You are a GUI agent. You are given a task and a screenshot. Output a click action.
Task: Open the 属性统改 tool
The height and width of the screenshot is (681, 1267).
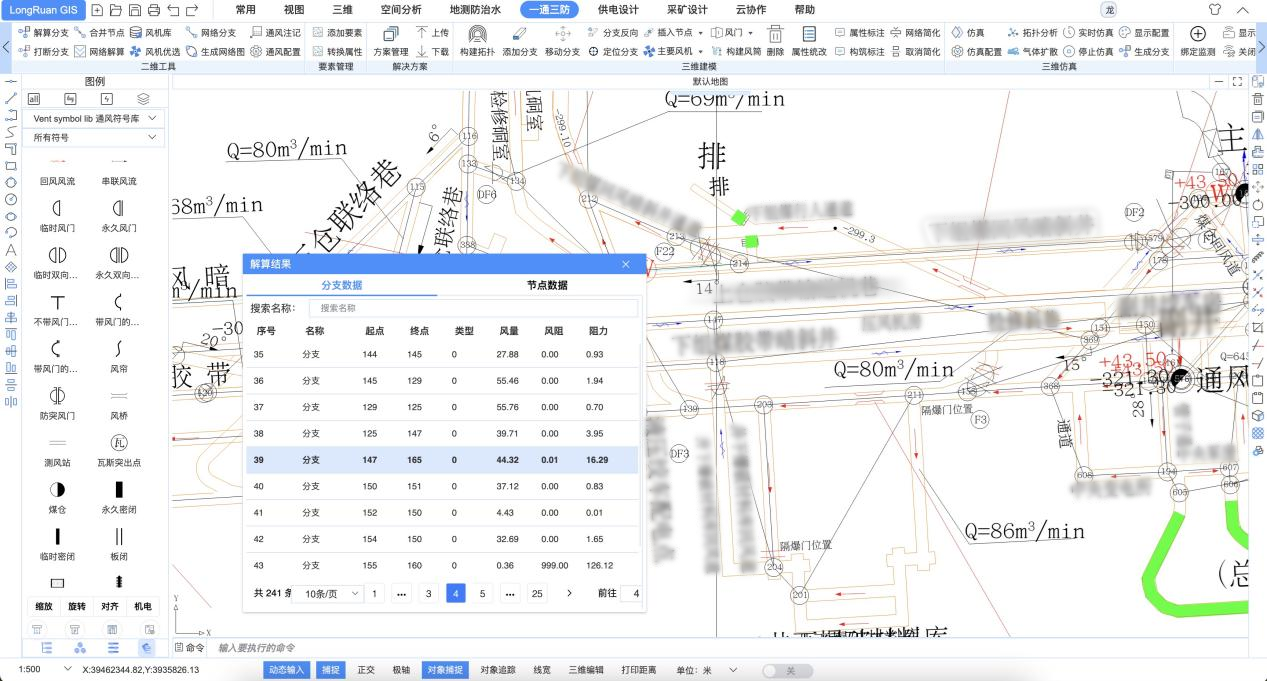pos(808,36)
